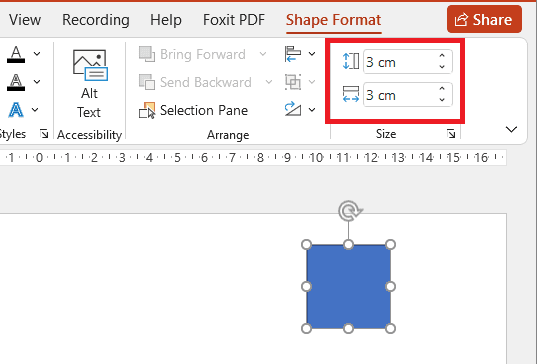Click the Align objects icon
This screenshot has width=537, height=364.
(293, 54)
